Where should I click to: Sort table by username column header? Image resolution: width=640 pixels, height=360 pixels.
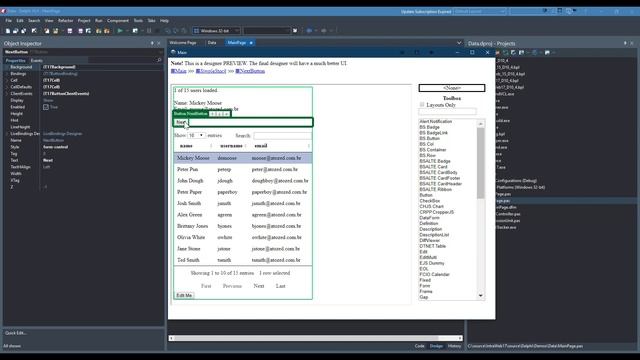click(231, 146)
